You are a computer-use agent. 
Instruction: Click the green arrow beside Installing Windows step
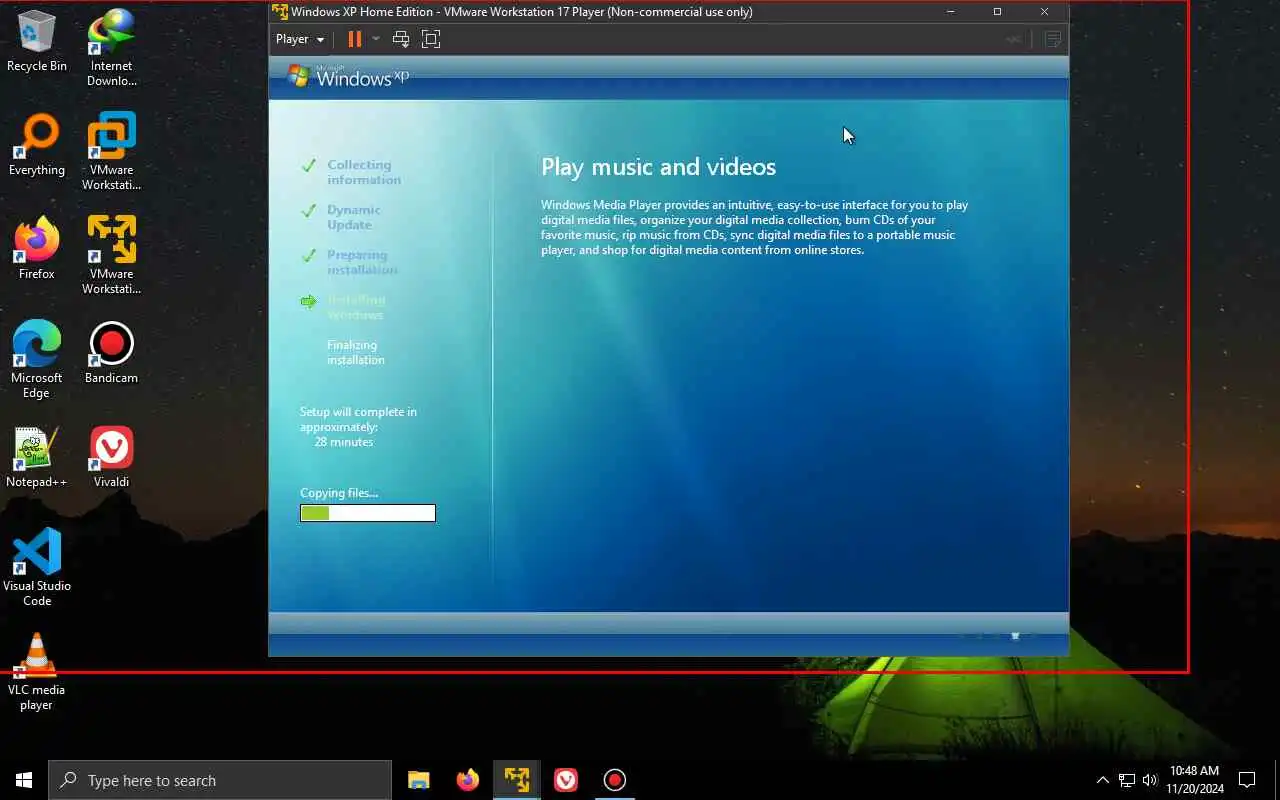309,301
